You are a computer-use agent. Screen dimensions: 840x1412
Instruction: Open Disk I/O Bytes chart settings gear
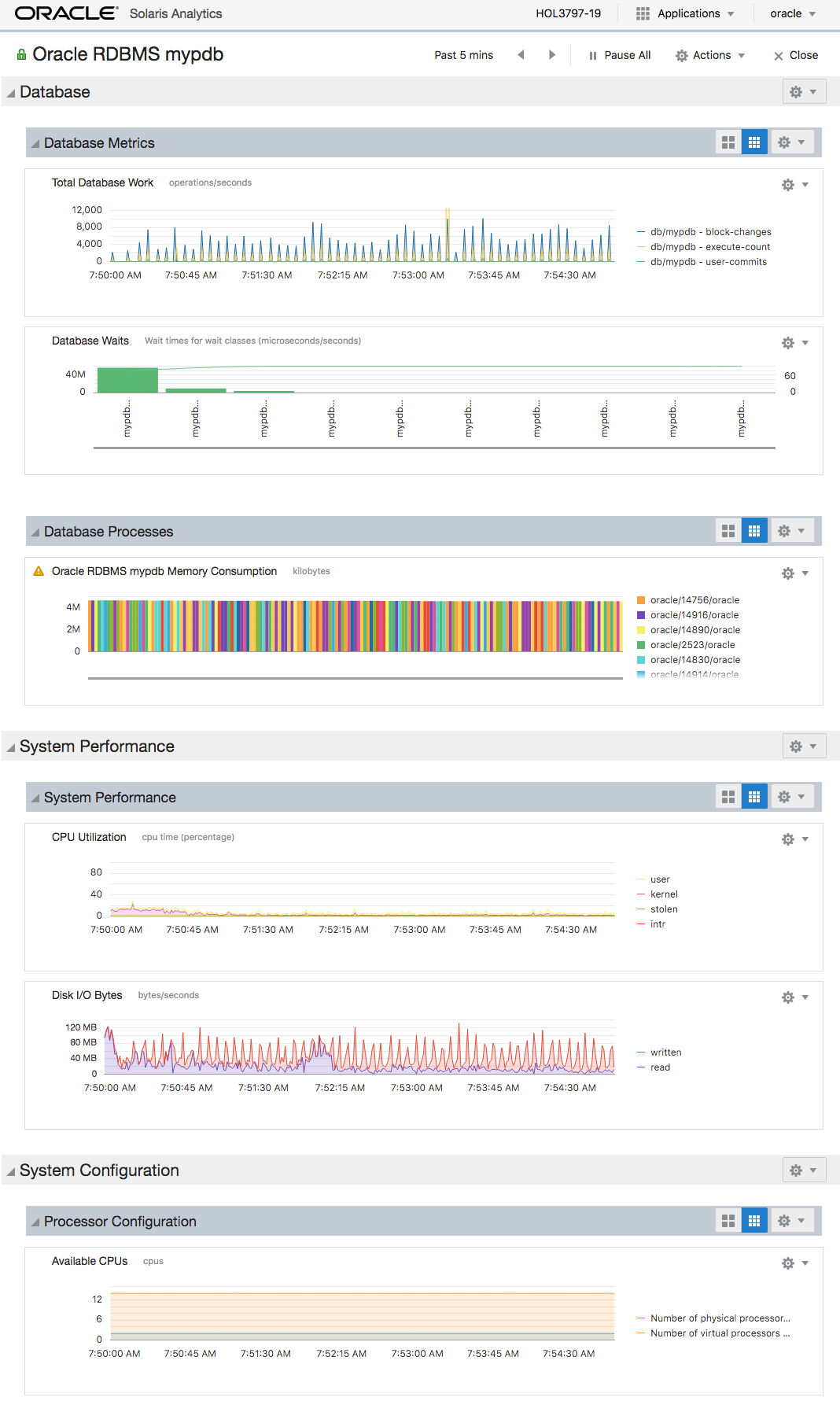point(788,997)
